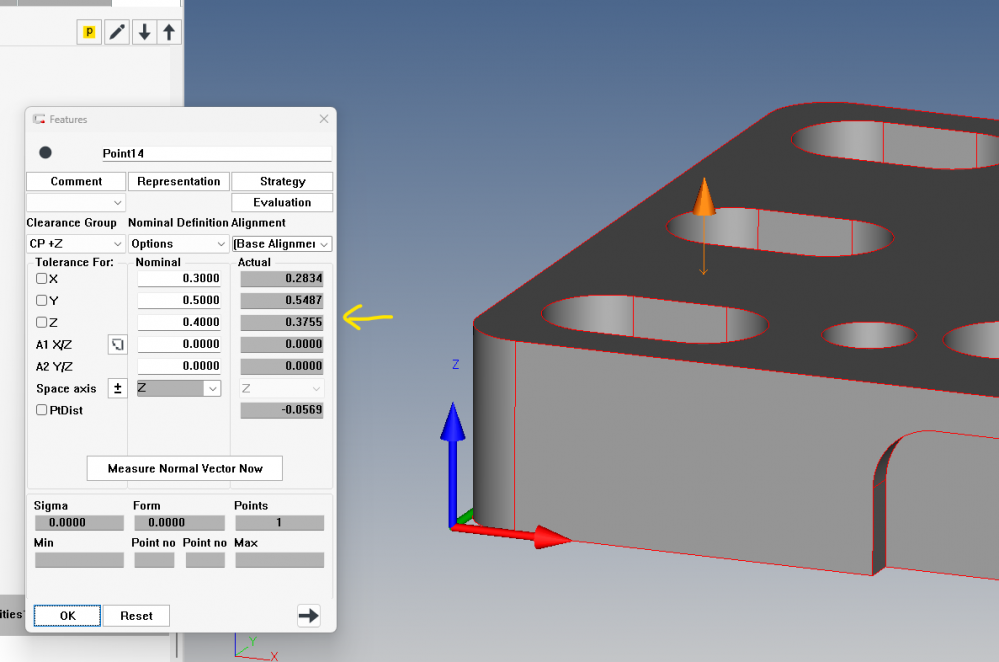999x662 pixels.
Task: Enable the X tolerance checkbox
Action: 42,279
